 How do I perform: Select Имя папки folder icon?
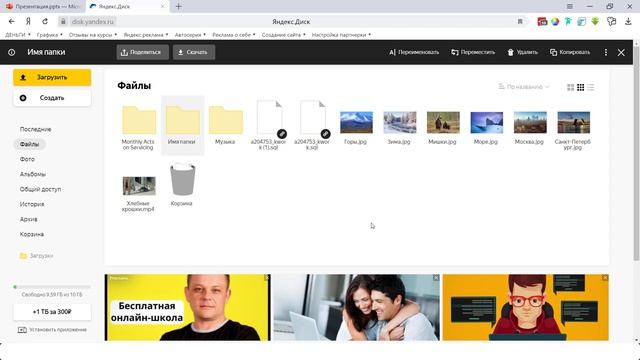182,120
